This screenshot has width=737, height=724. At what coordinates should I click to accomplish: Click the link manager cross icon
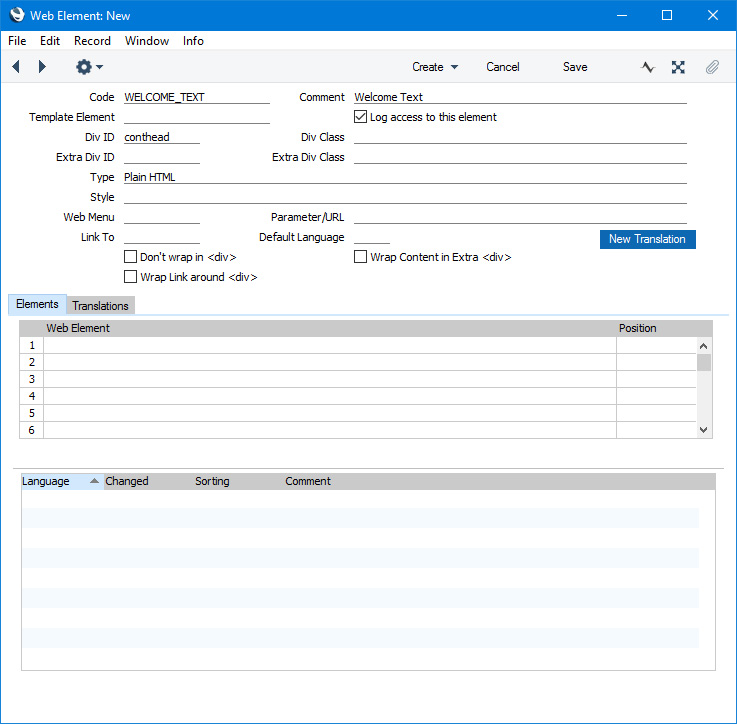click(x=678, y=67)
